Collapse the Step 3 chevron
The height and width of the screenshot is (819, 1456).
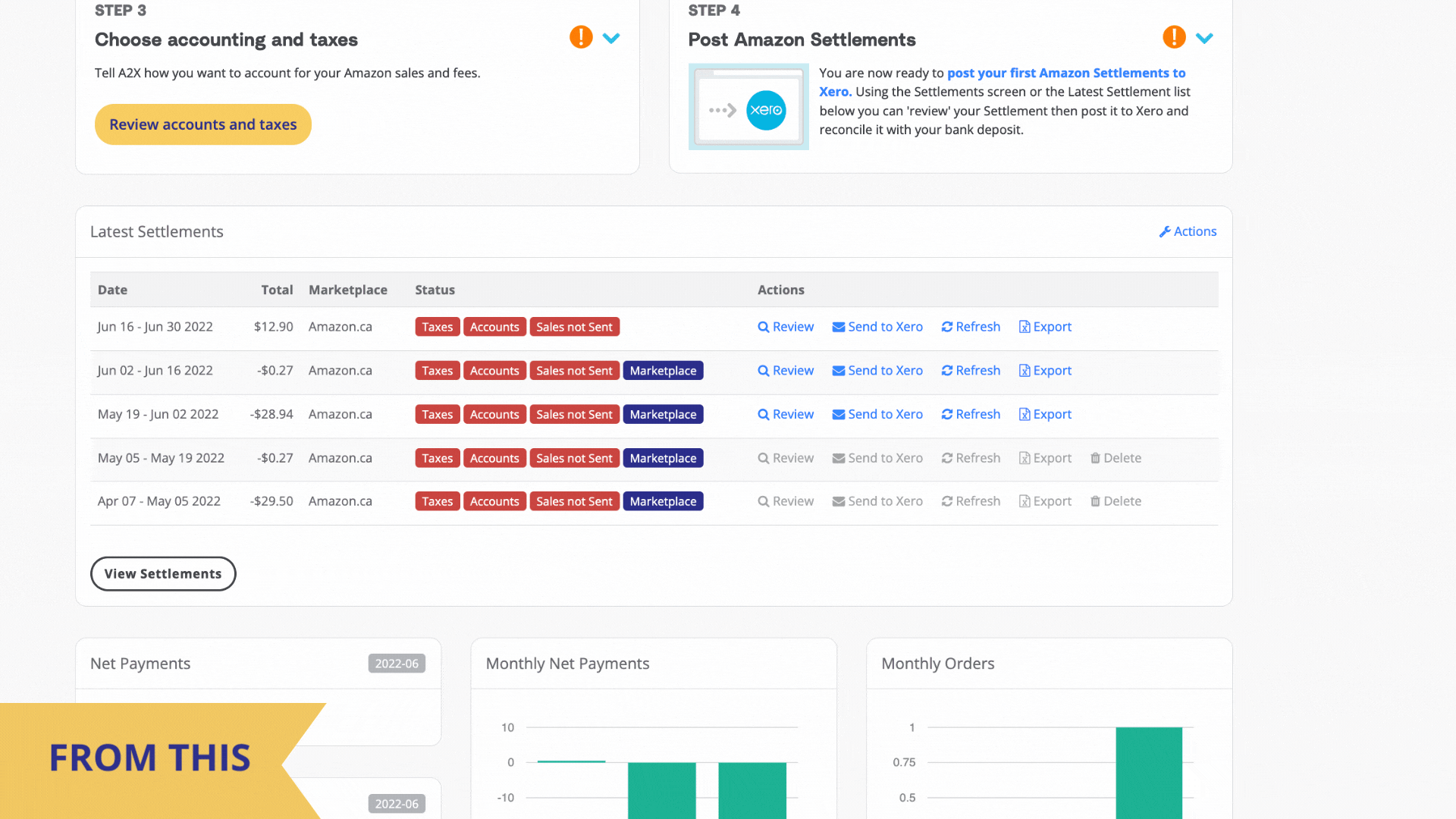point(611,38)
